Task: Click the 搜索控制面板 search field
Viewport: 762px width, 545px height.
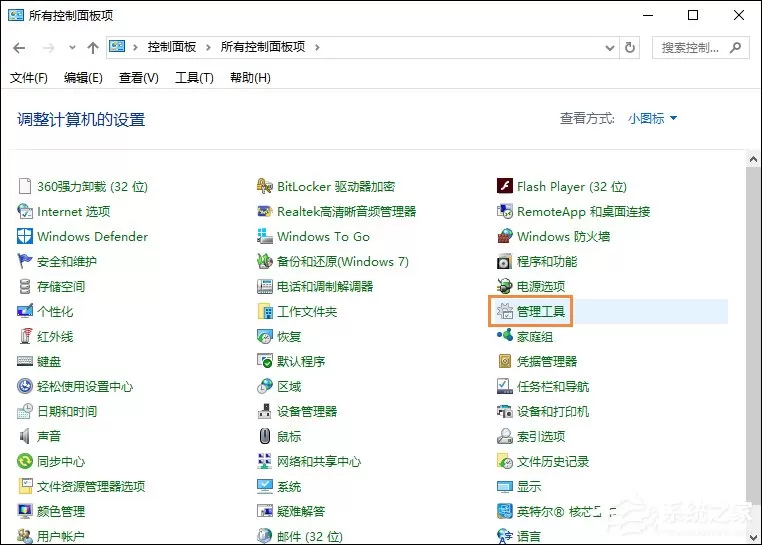Action: point(701,48)
